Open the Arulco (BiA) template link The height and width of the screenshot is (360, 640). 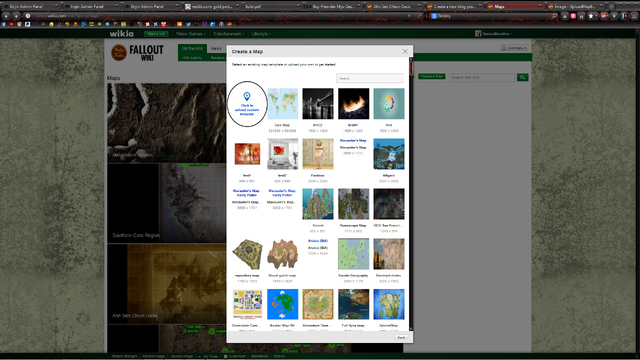(x=318, y=241)
